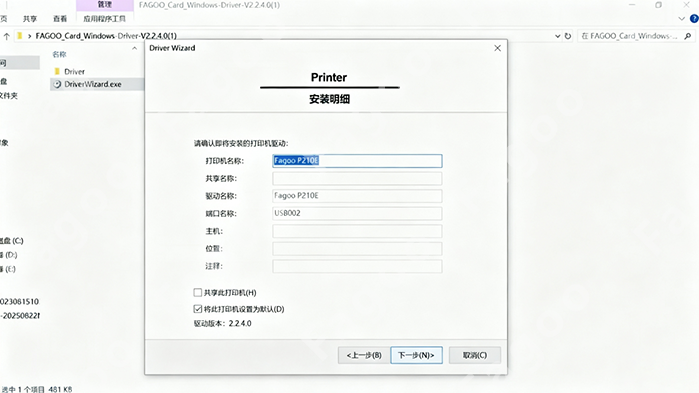Expand the ribbon chevron near help icon
This screenshot has height=393, width=699.
681,19
